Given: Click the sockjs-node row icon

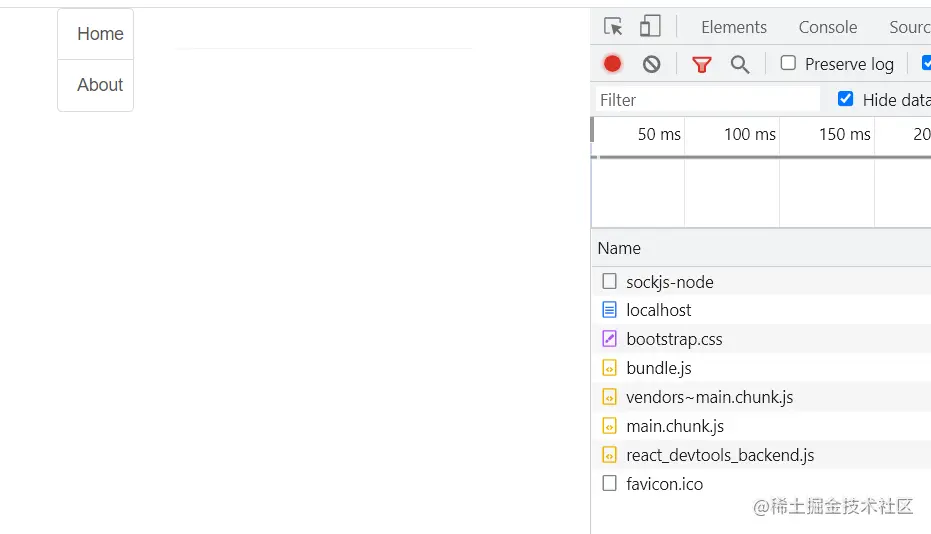Looking at the screenshot, I should pos(609,281).
